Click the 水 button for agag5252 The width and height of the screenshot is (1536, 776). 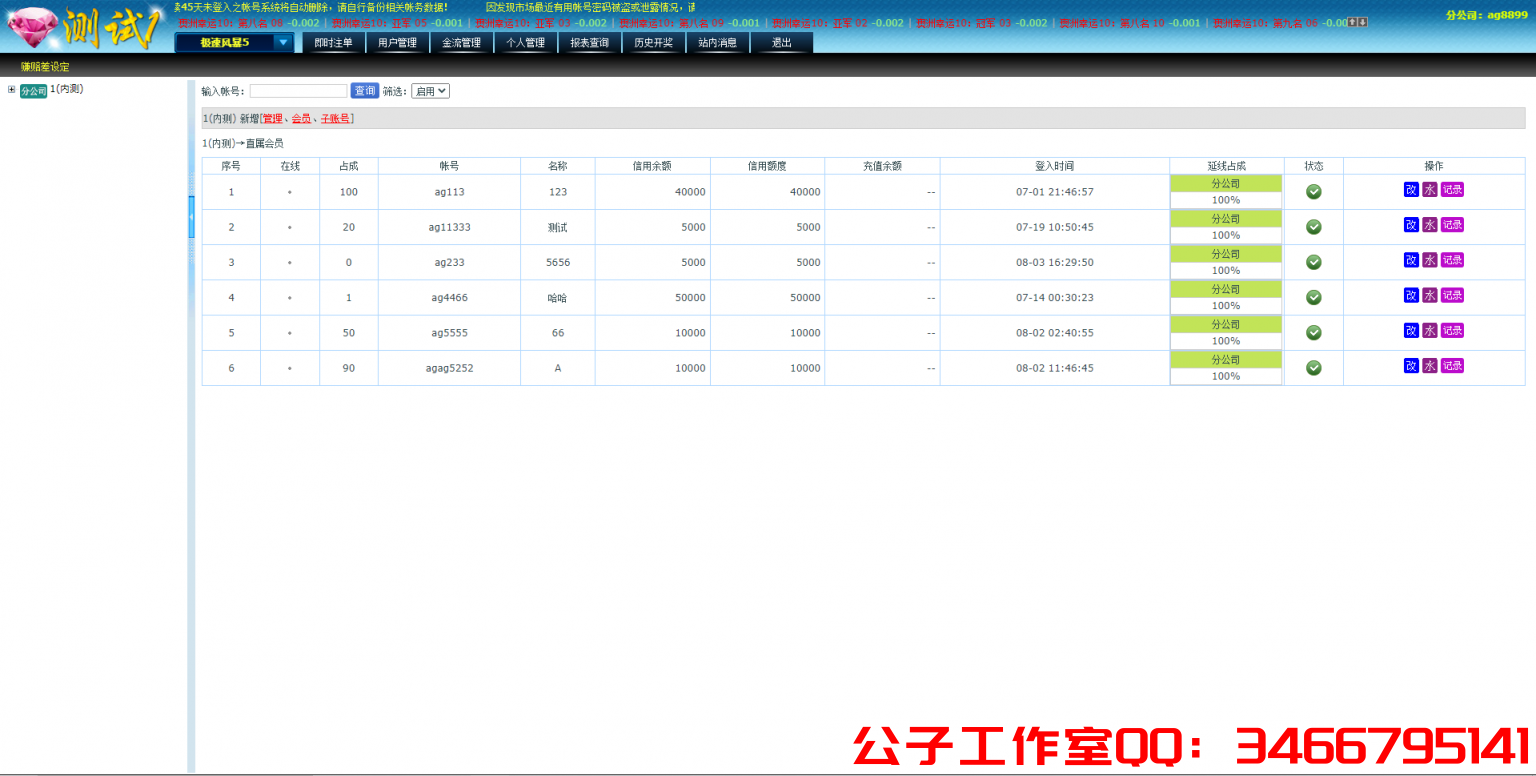click(1430, 366)
